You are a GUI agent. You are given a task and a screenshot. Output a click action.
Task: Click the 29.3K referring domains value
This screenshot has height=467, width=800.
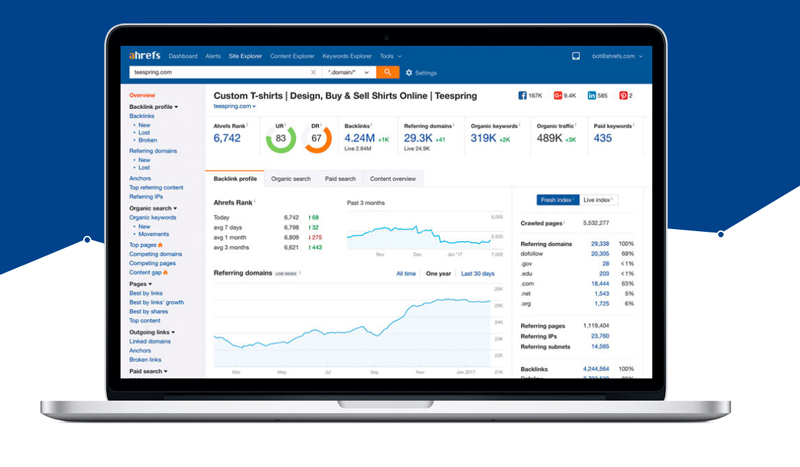coord(418,138)
